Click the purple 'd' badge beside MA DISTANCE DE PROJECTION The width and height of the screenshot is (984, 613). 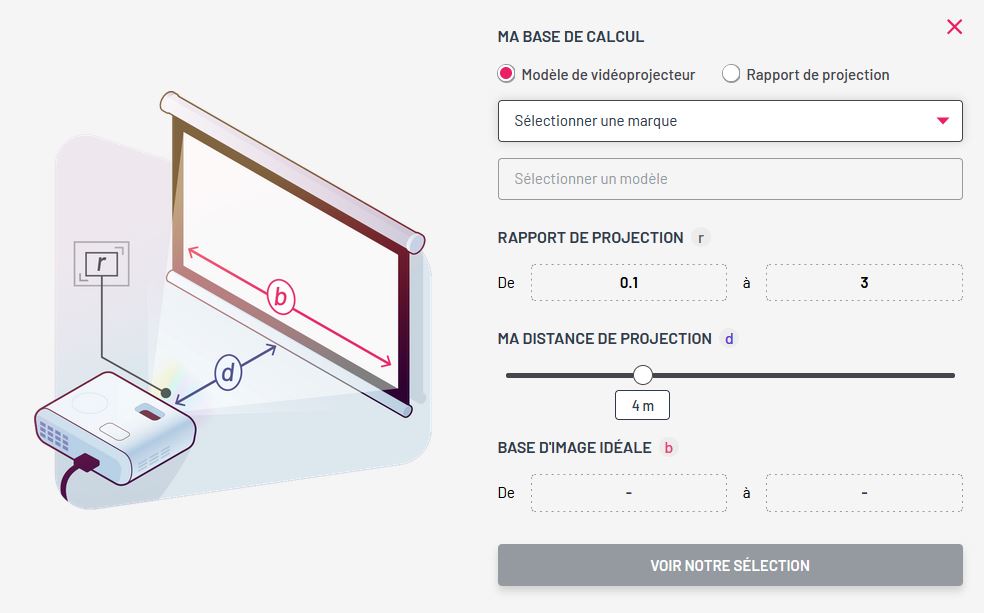729,338
